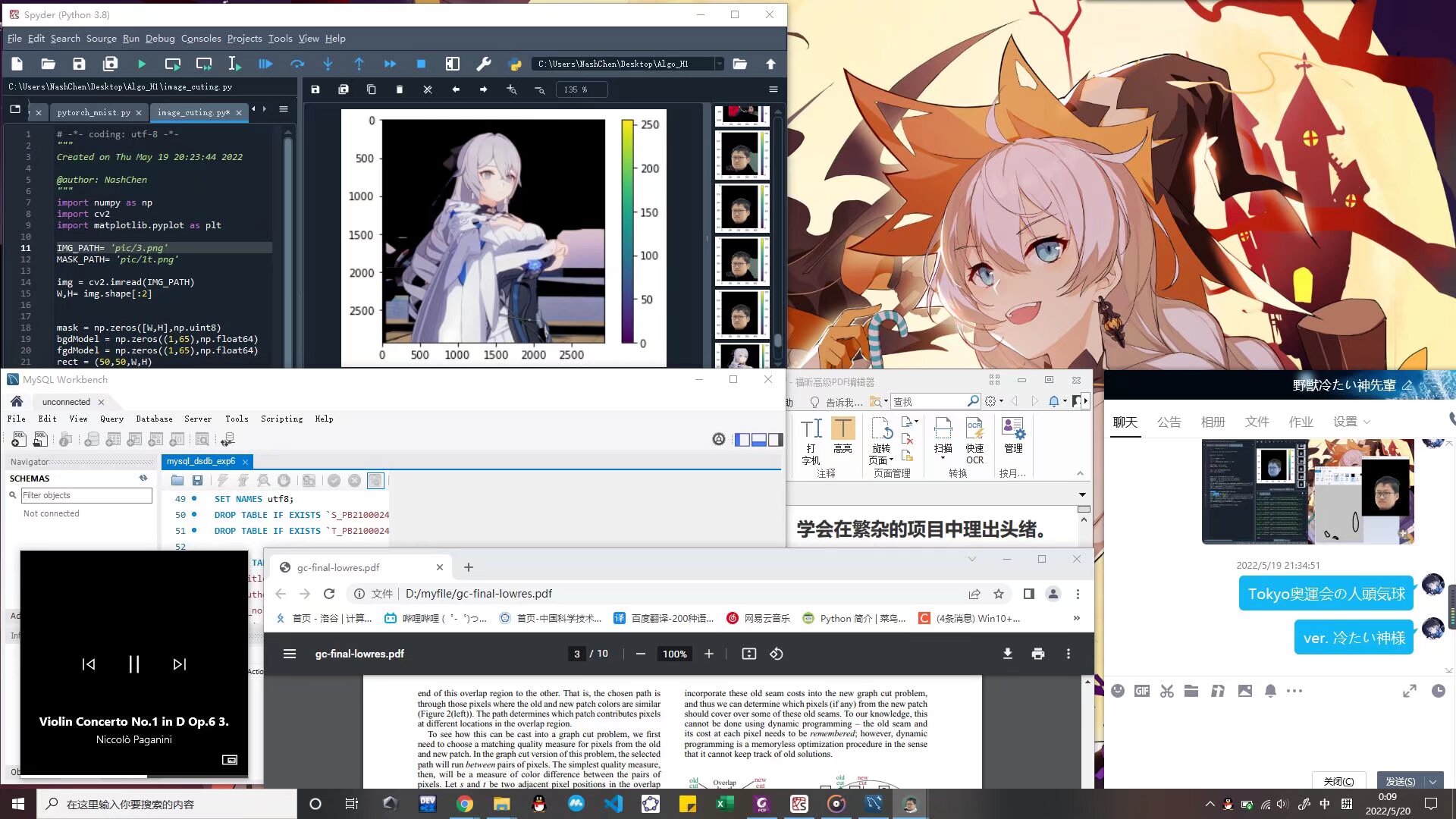1456x819 pixels.
Task: Switch to the pytorch_mnist.py tab
Action: point(94,112)
